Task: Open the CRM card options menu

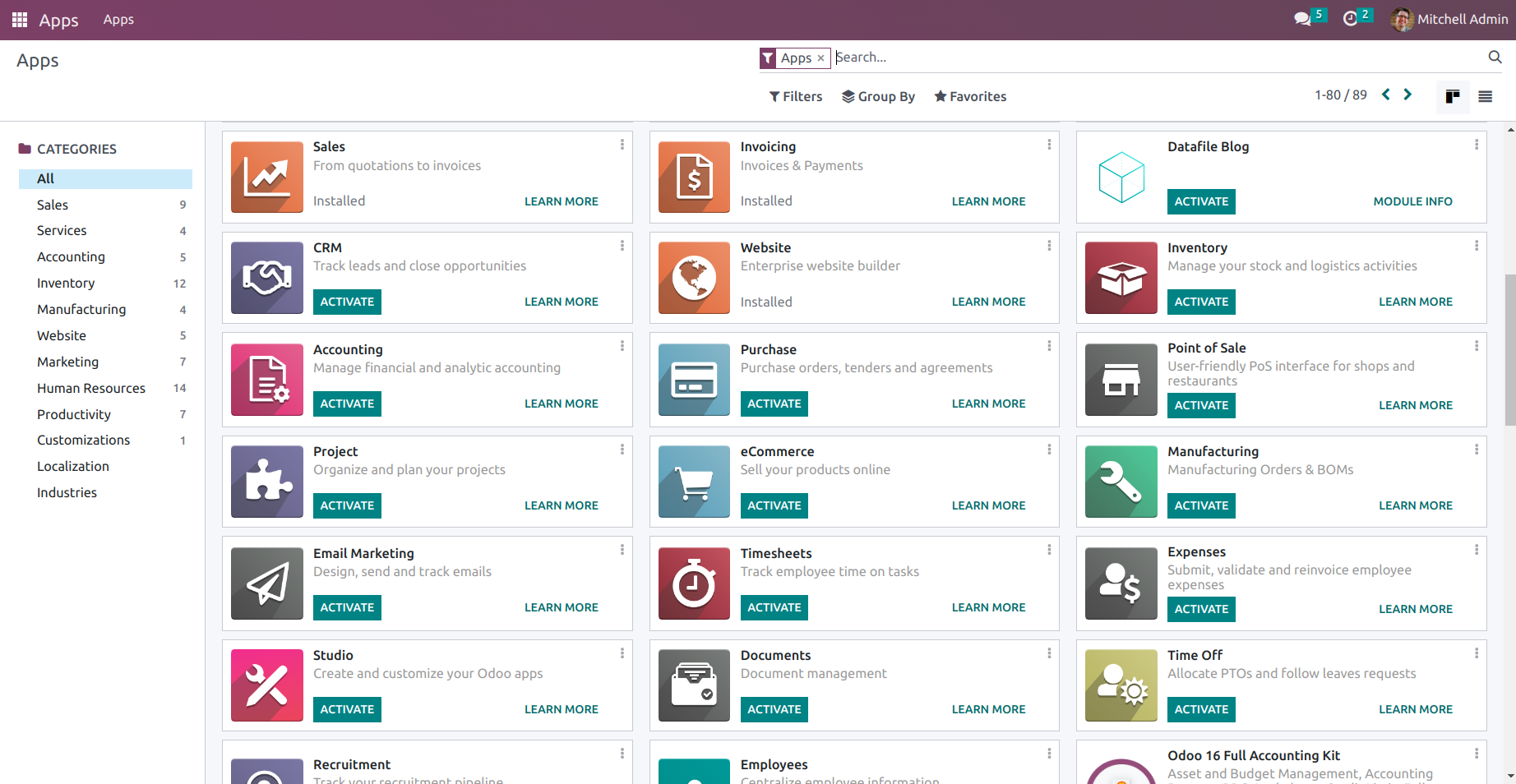Action: [x=622, y=246]
